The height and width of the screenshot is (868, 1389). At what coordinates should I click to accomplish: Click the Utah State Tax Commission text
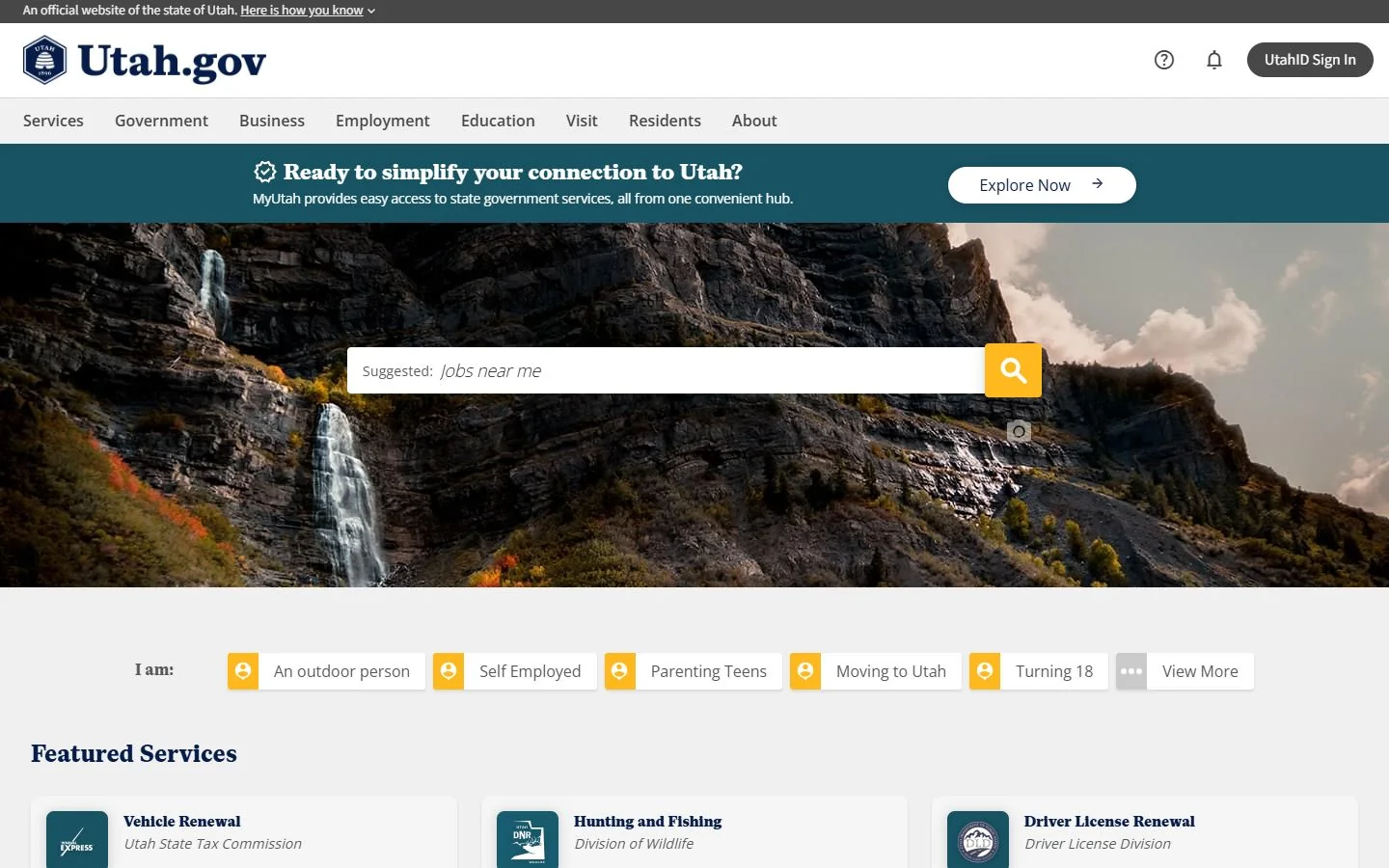point(212,844)
